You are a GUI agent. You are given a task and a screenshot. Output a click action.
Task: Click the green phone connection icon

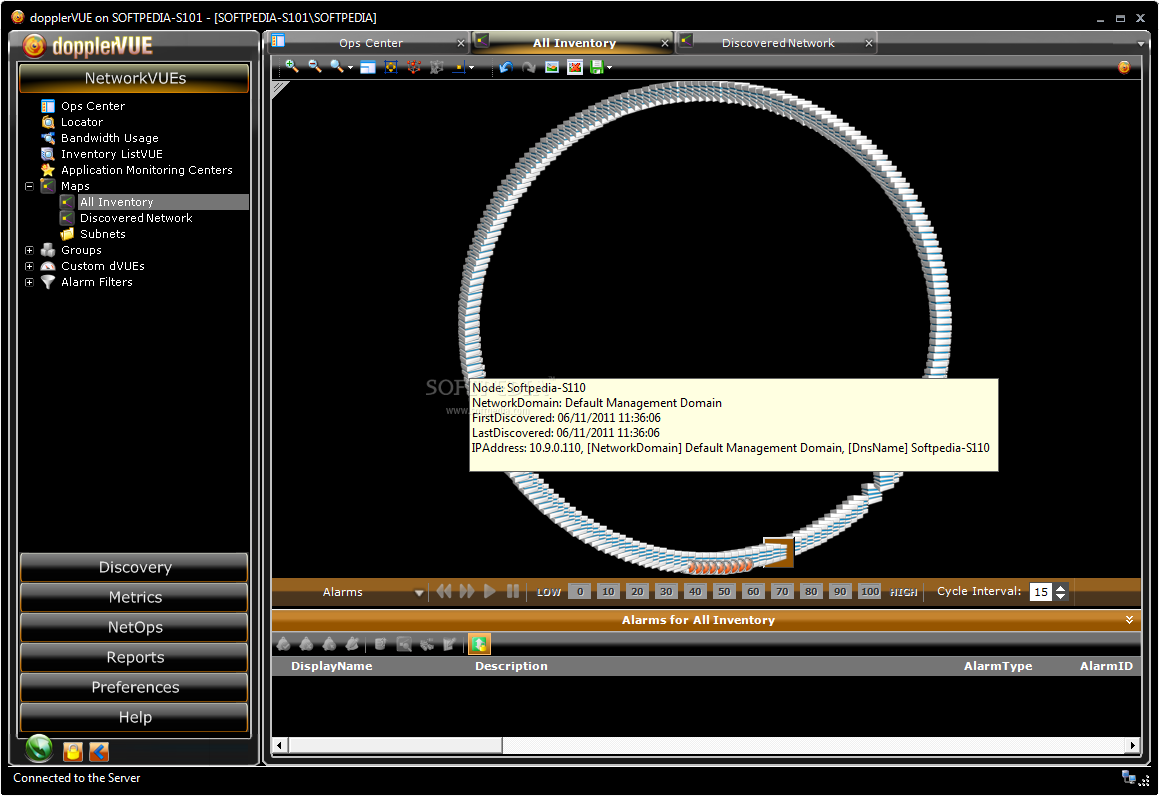click(39, 749)
